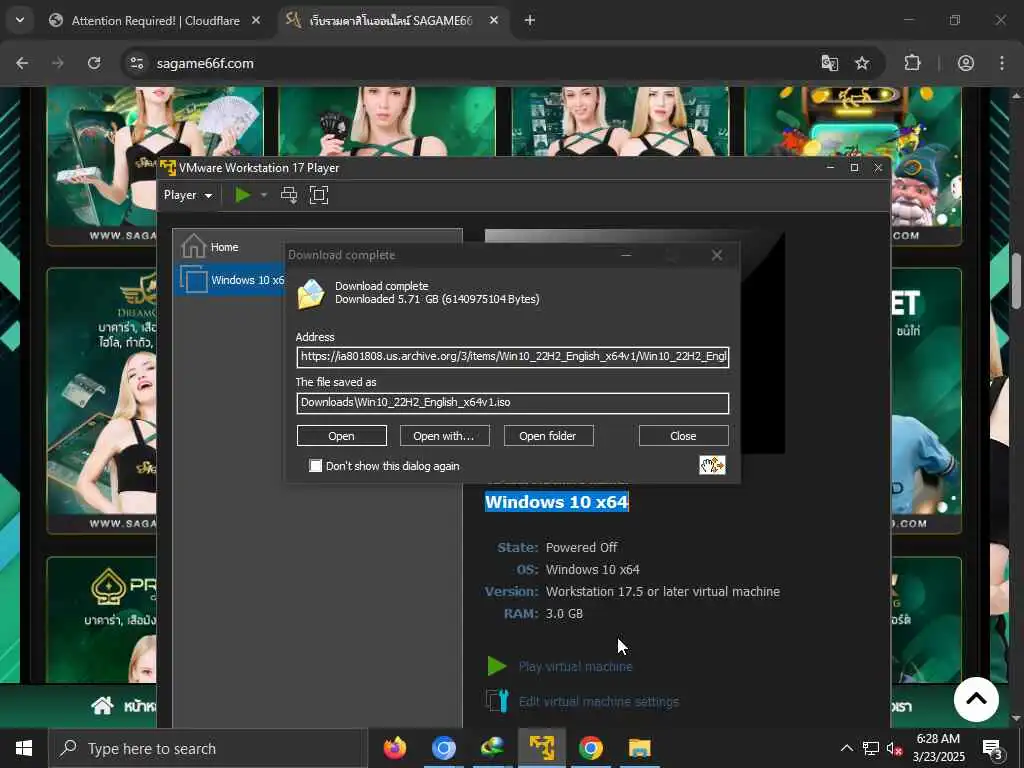The width and height of the screenshot is (1024, 768).
Task: Click the Send Ctrl+Alt+Del toolbar icon
Action: click(x=289, y=195)
